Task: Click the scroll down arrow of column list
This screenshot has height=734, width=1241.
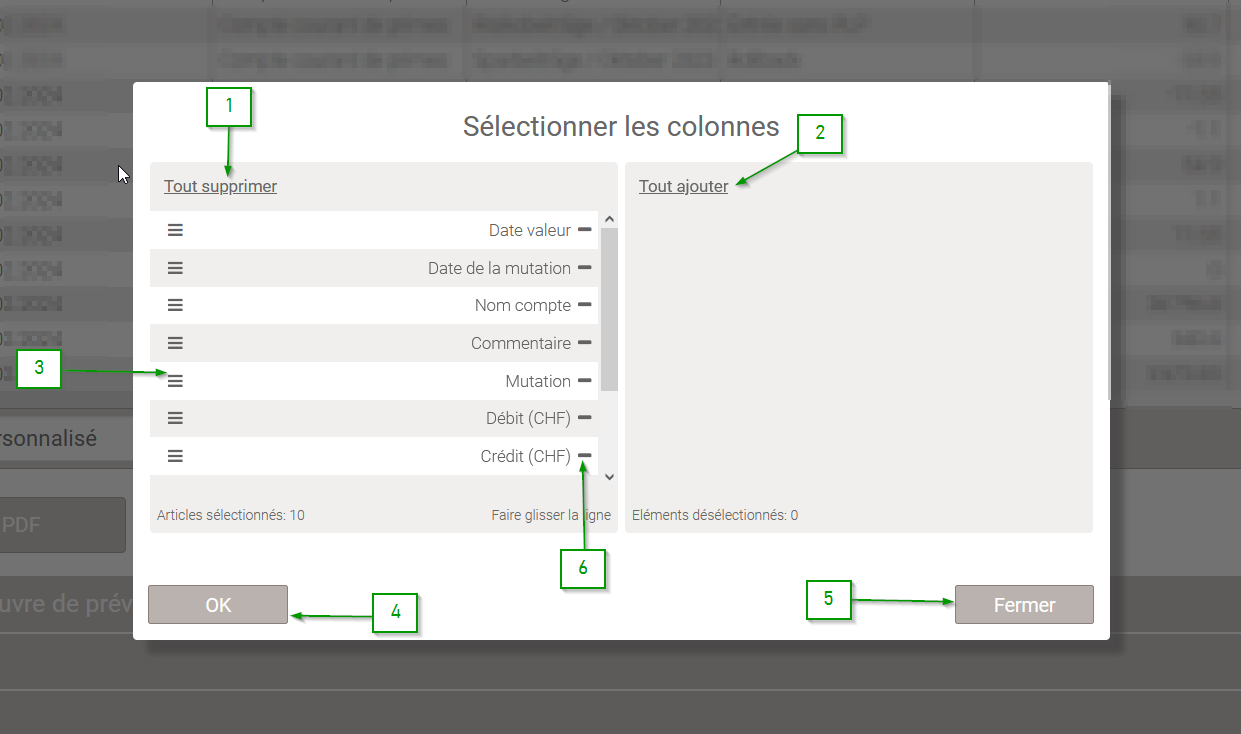Action: 610,477
